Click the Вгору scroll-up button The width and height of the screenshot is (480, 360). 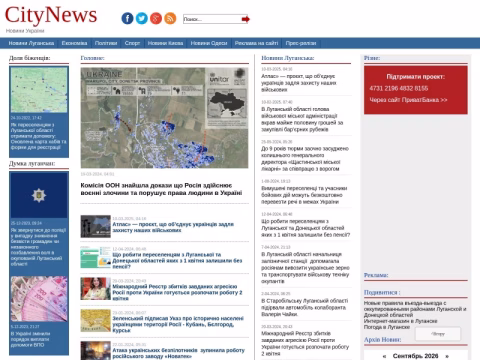438,334
